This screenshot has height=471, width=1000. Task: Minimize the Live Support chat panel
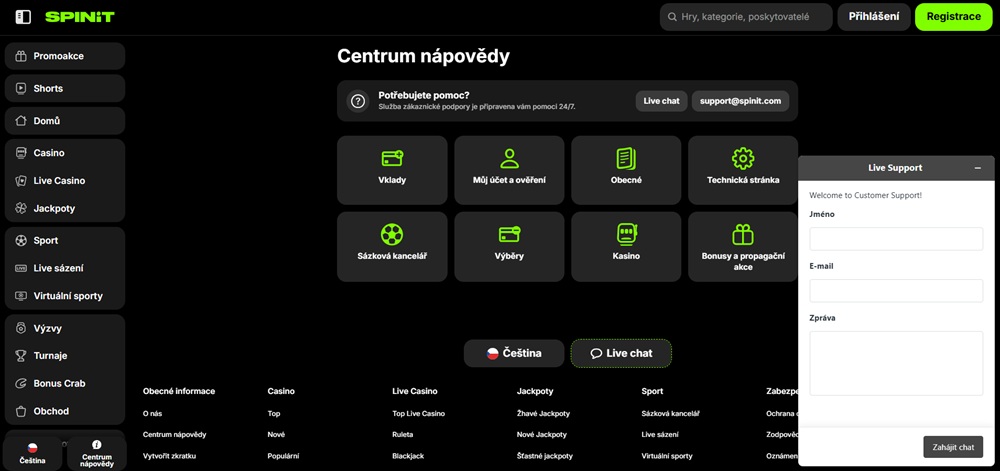click(977, 168)
